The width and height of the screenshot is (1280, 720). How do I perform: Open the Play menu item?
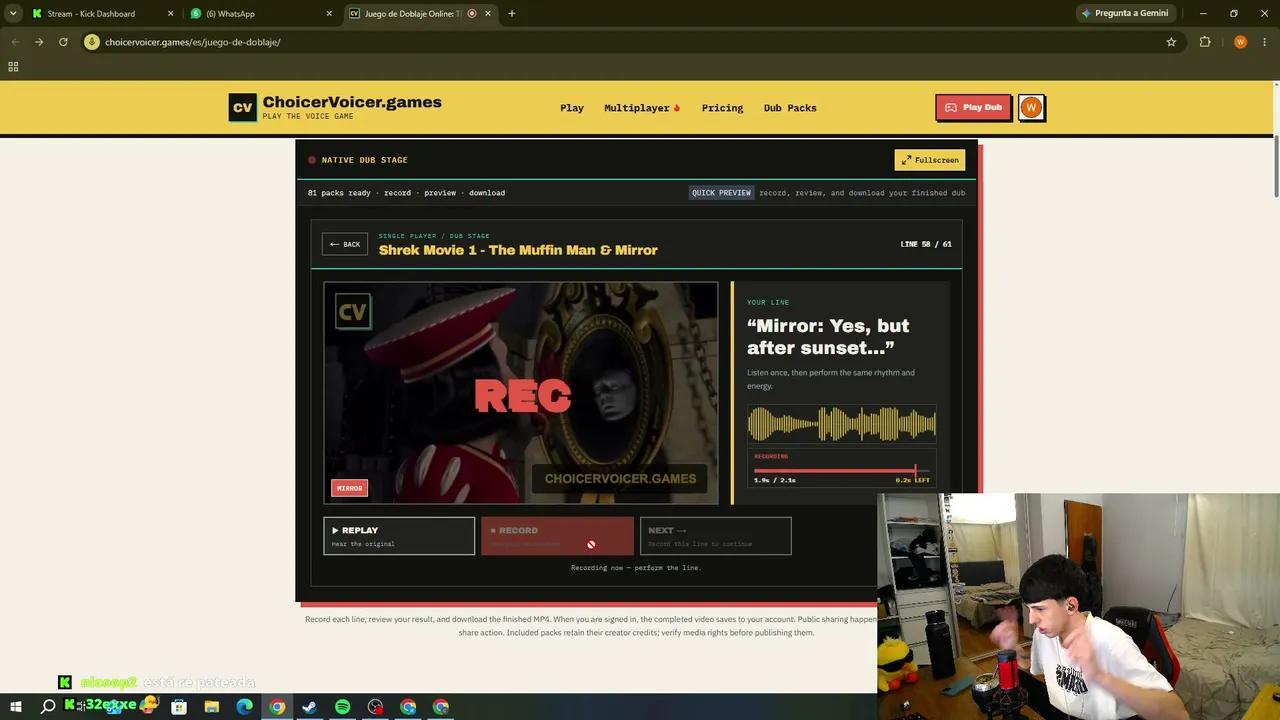(x=572, y=108)
